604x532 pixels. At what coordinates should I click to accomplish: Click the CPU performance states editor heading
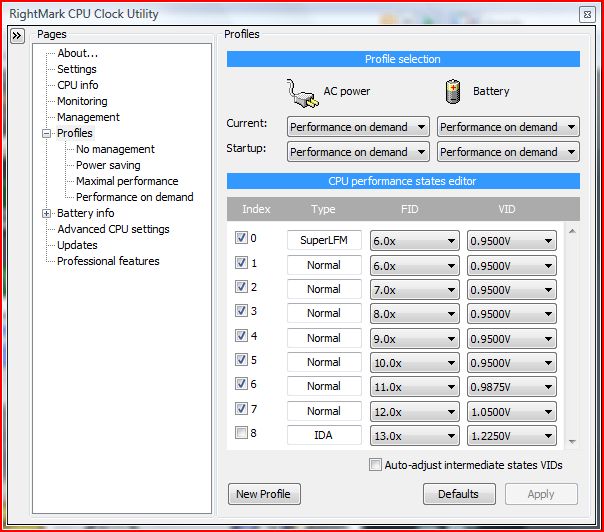(x=403, y=181)
